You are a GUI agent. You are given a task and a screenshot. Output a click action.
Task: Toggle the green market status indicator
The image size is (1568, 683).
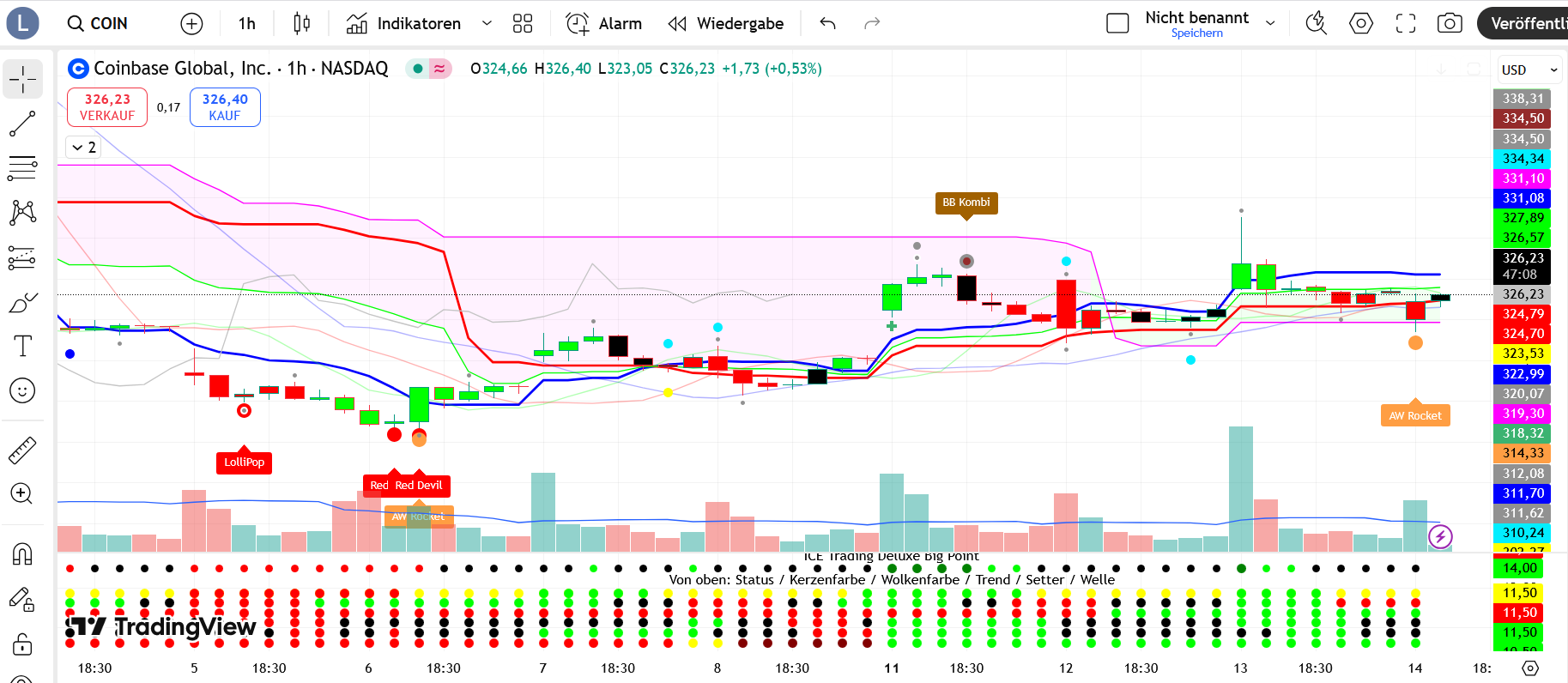click(x=418, y=69)
